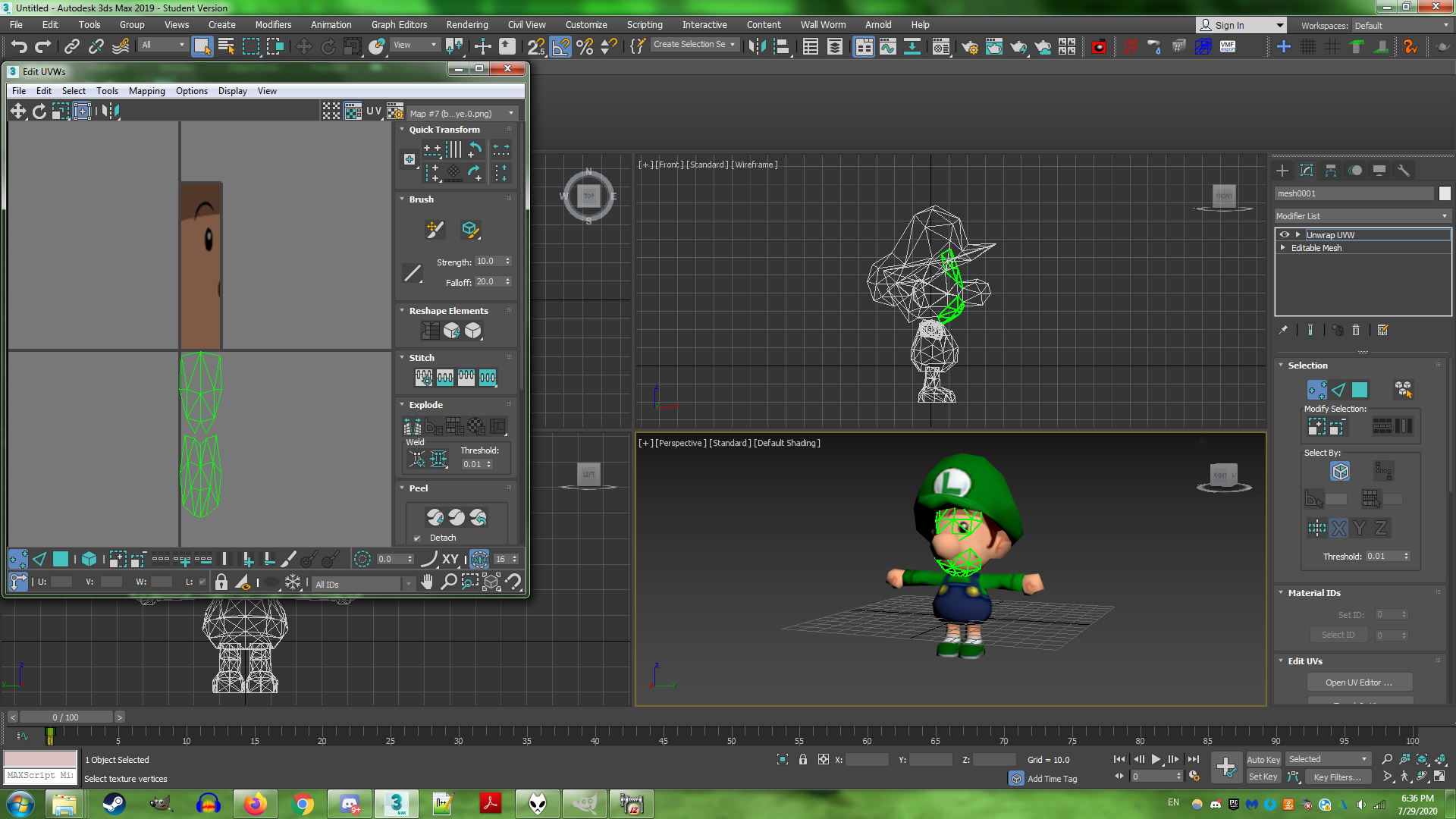This screenshot has width=1456, height=819.
Task: Open the Mirror tool in main toolbar
Action: pyautogui.click(x=756, y=46)
